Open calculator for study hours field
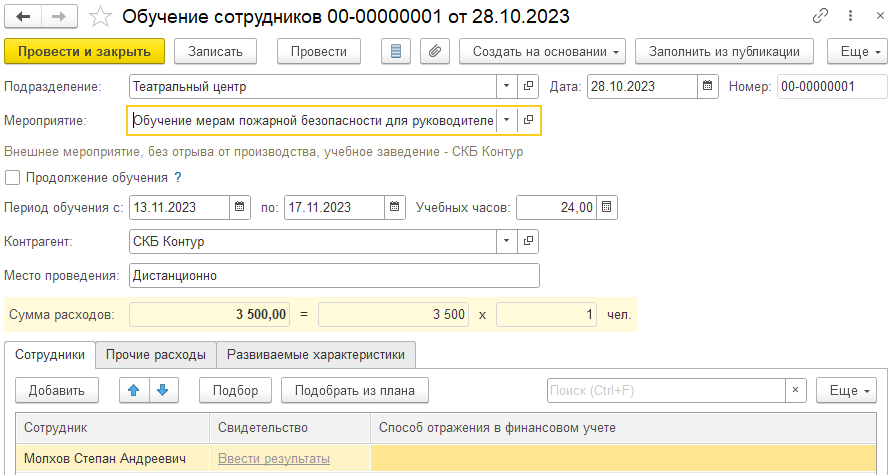The height and width of the screenshot is (475, 895). 607,208
